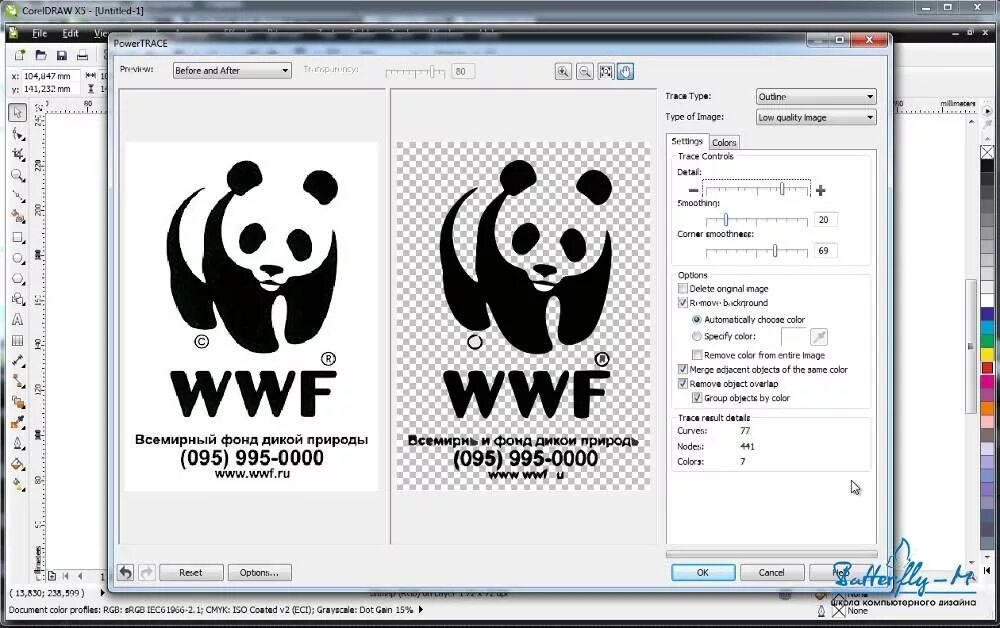Toggle Merge adjacent objects of same color
The image size is (1000, 628).
tap(683, 369)
